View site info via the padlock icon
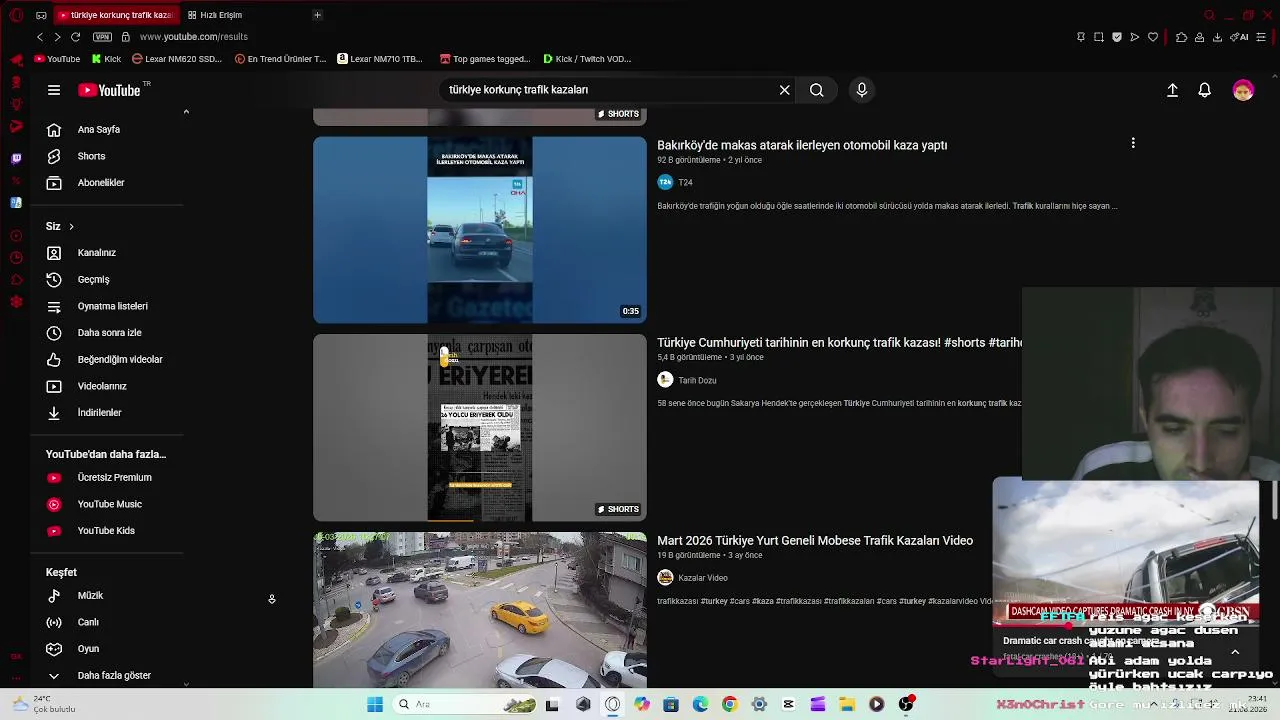This screenshot has height=720, width=1280. 125,37
